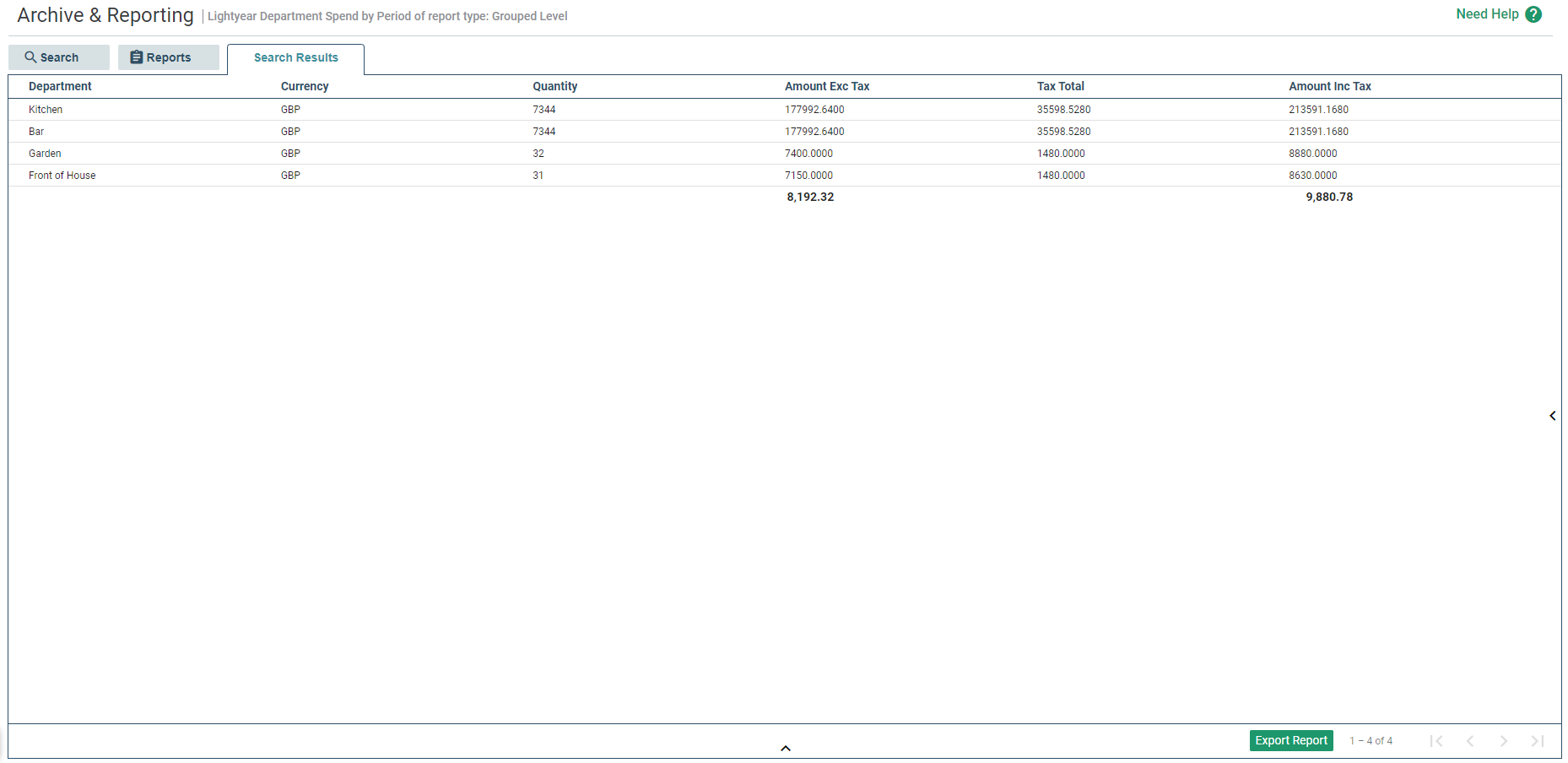Click the 9,880.78 total inc tax
This screenshot has width=1568, height=763.
(1329, 197)
